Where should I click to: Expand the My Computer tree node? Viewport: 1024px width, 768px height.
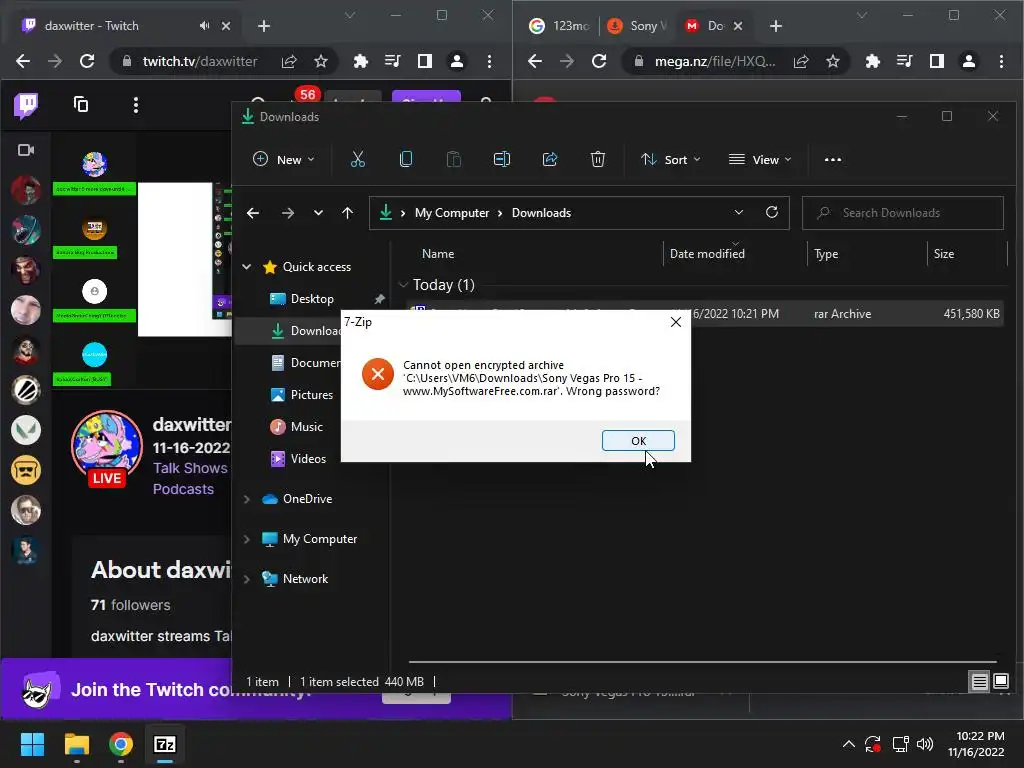pos(247,539)
